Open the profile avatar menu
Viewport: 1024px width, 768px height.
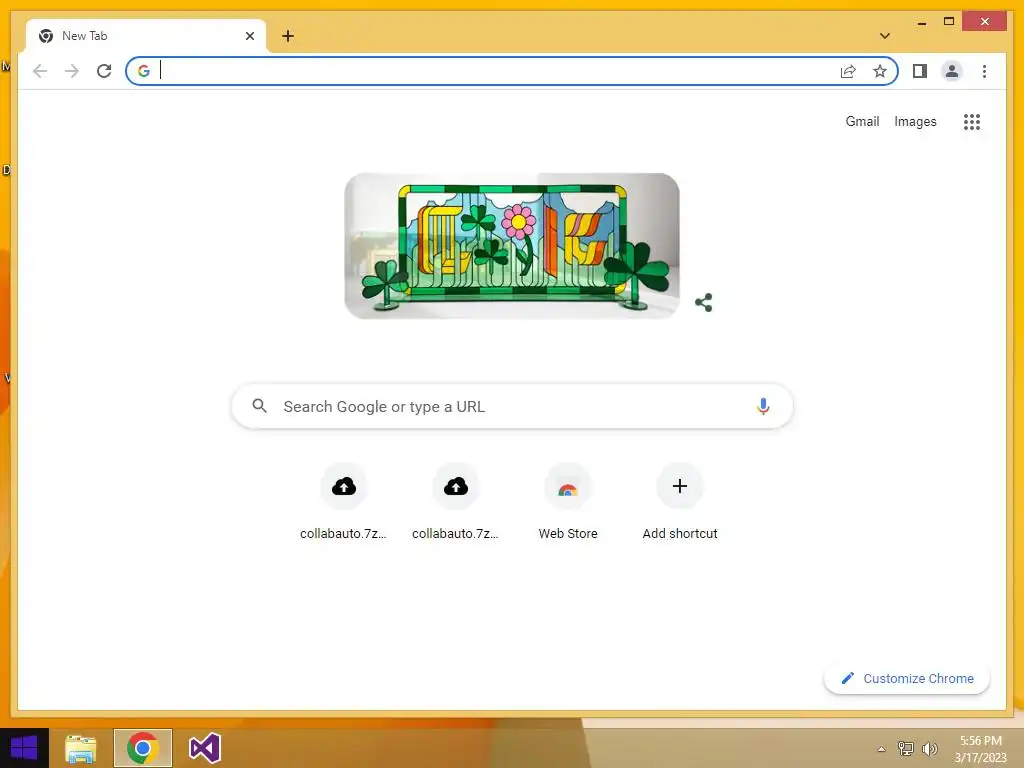click(x=952, y=71)
